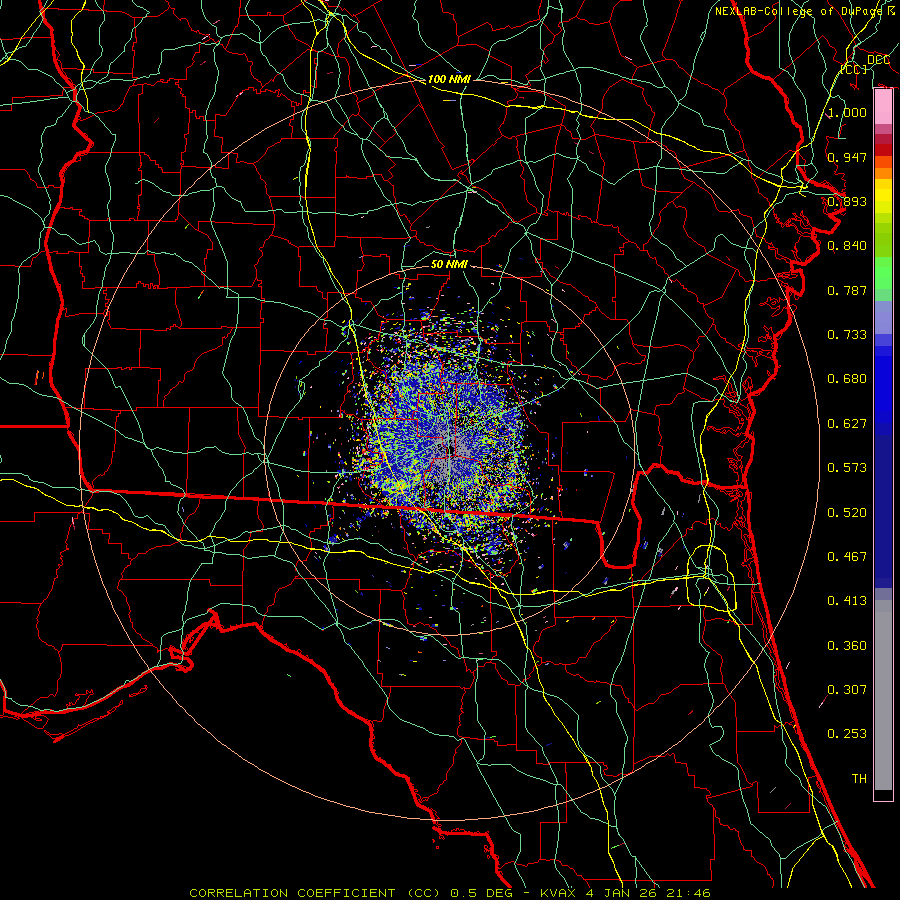Select the 0.467 legend value

pyautogui.click(x=847, y=557)
